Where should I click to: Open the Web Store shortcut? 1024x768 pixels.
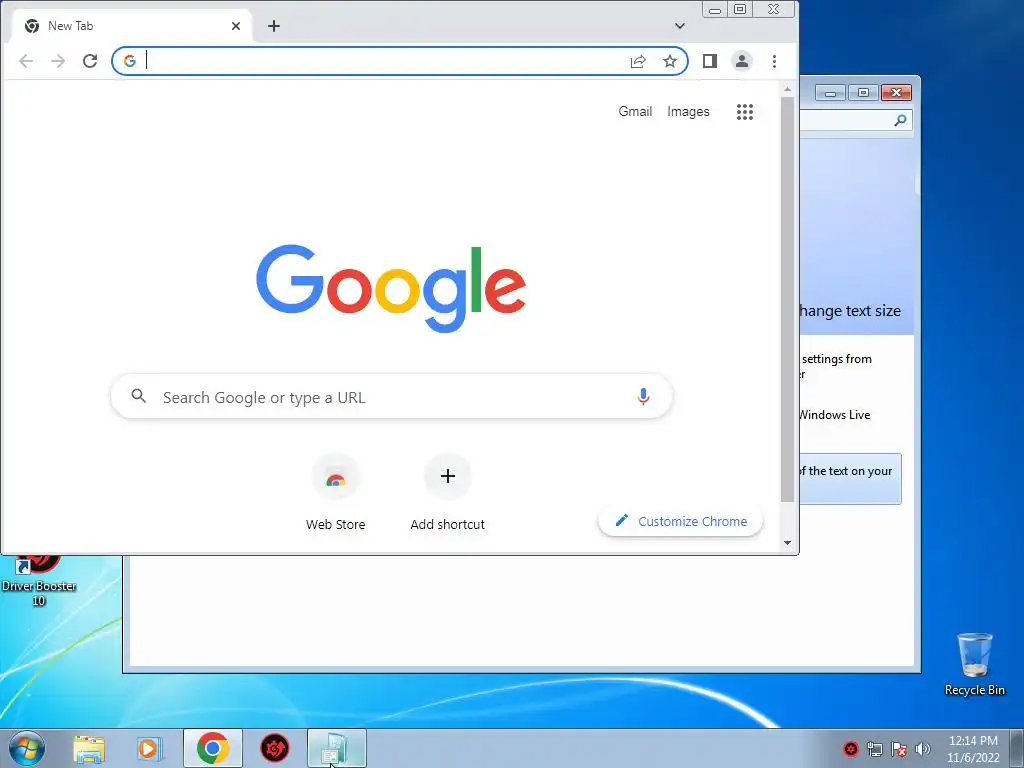pos(336,492)
